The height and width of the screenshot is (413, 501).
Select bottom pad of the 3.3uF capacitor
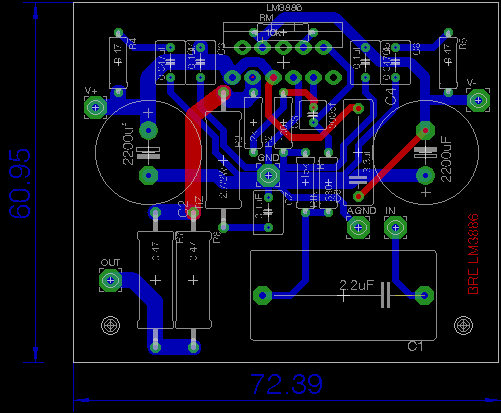coord(358,197)
